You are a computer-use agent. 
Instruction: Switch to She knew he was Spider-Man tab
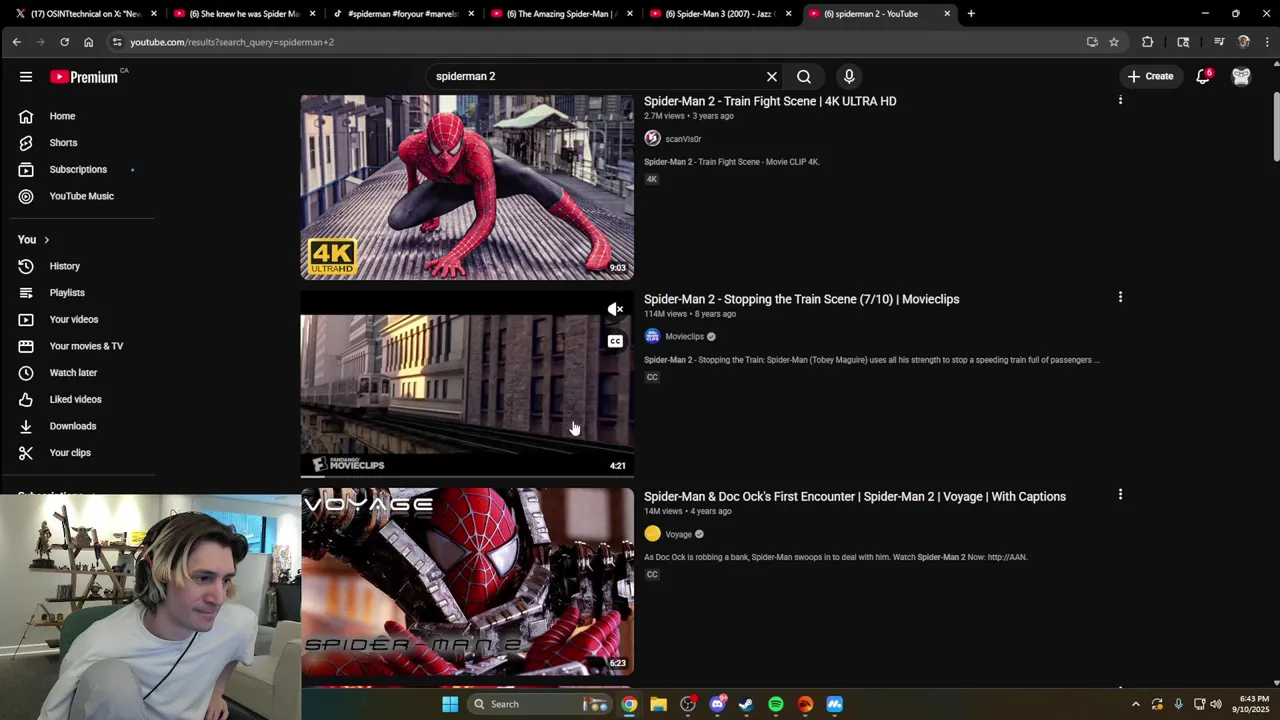[x=244, y=14]
